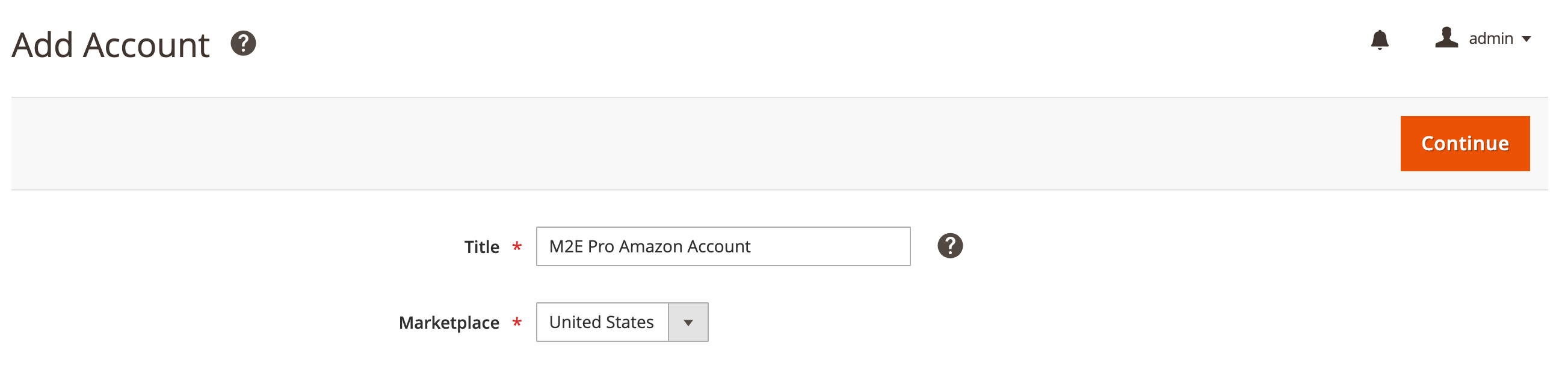Click the question mark next to Add Account
Image resolution: width=1568 pixels, height=387 pixels.
click(x=243, y=44)
